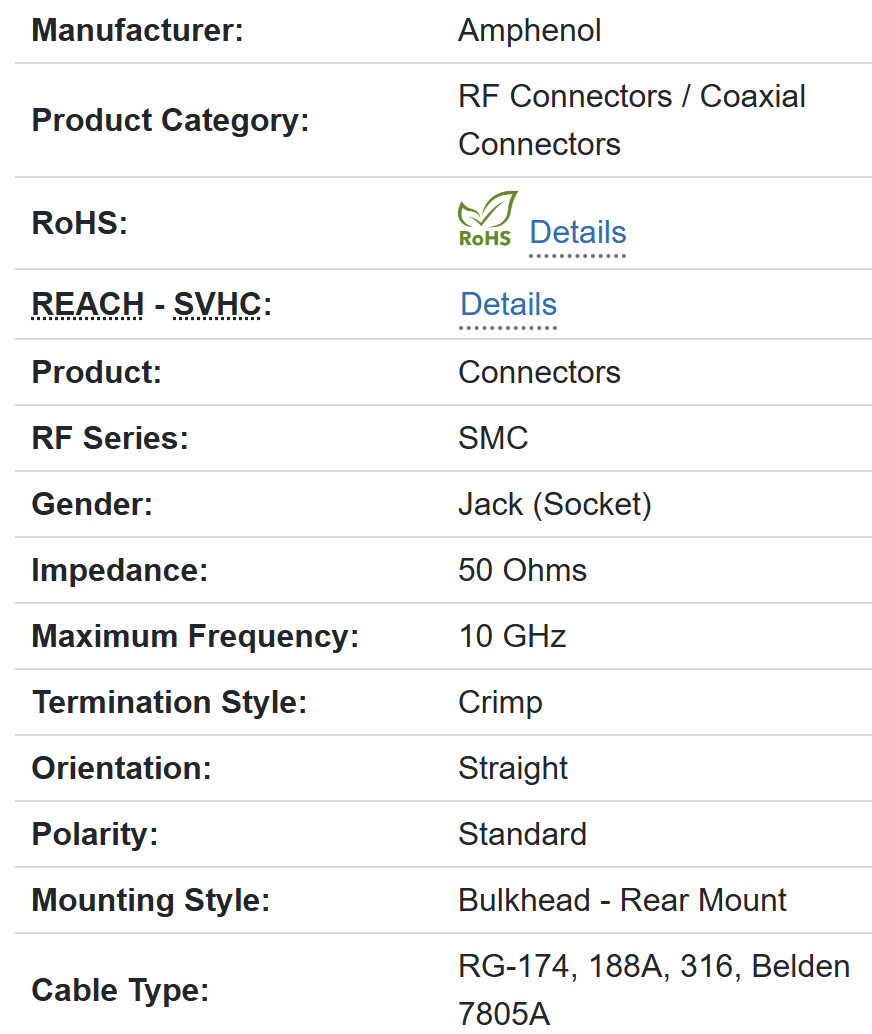Open the RoHS Details link

pos(577,232)
